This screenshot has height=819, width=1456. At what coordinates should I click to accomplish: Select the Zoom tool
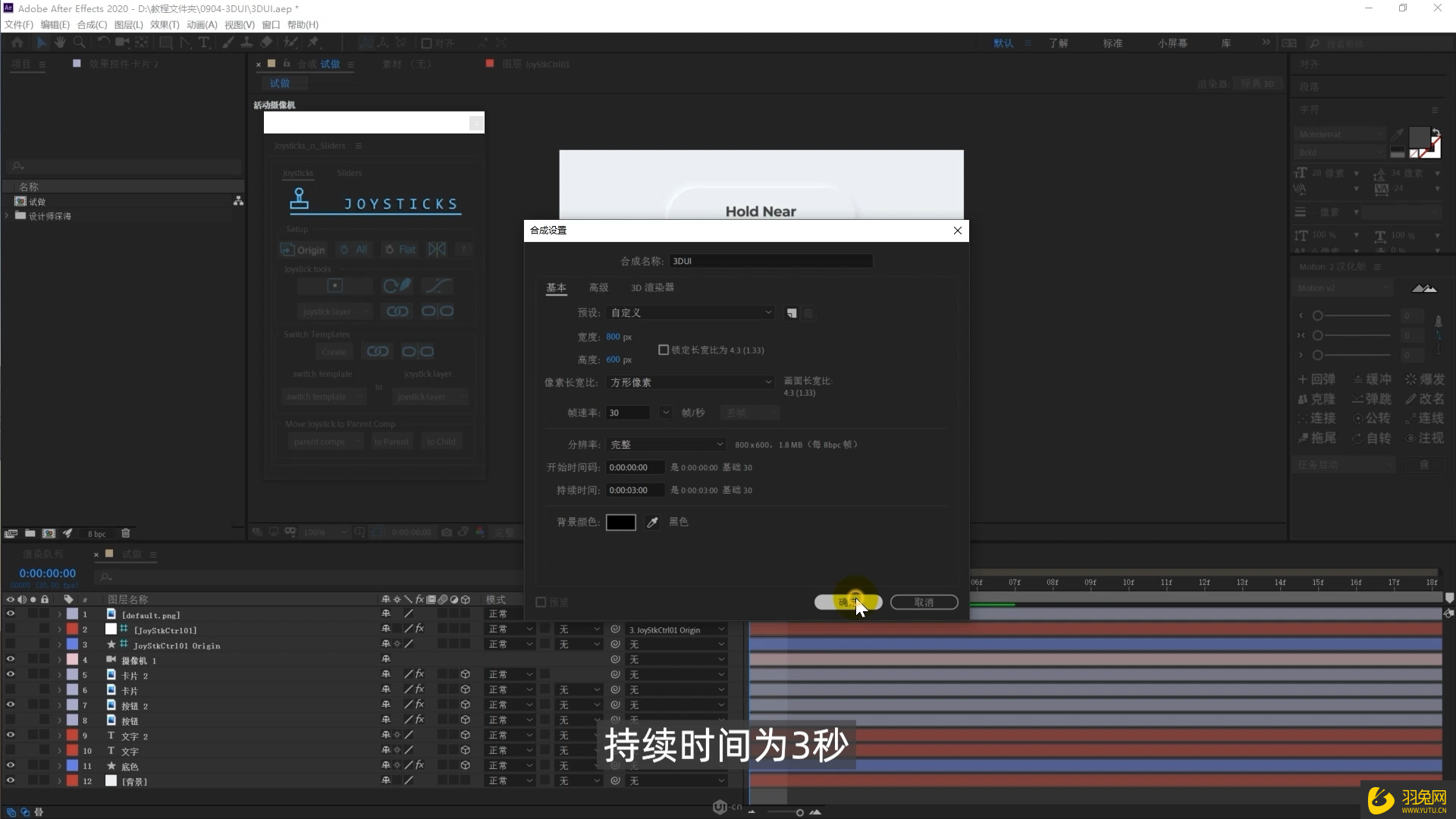point(79,42)
